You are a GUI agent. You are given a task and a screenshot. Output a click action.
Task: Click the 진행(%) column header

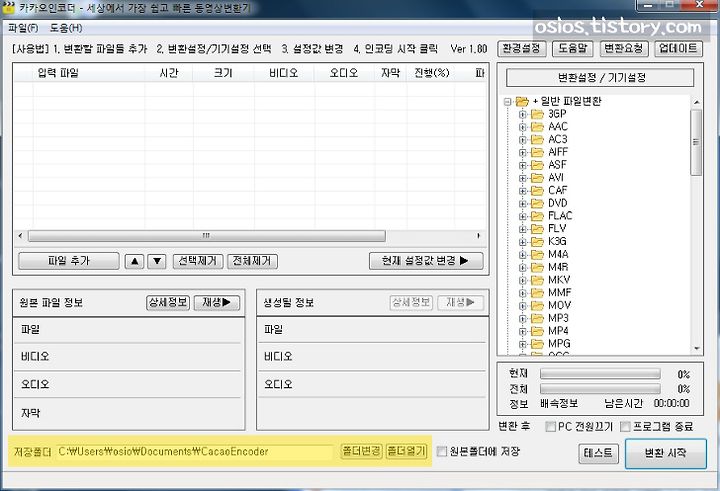(432, 73)
